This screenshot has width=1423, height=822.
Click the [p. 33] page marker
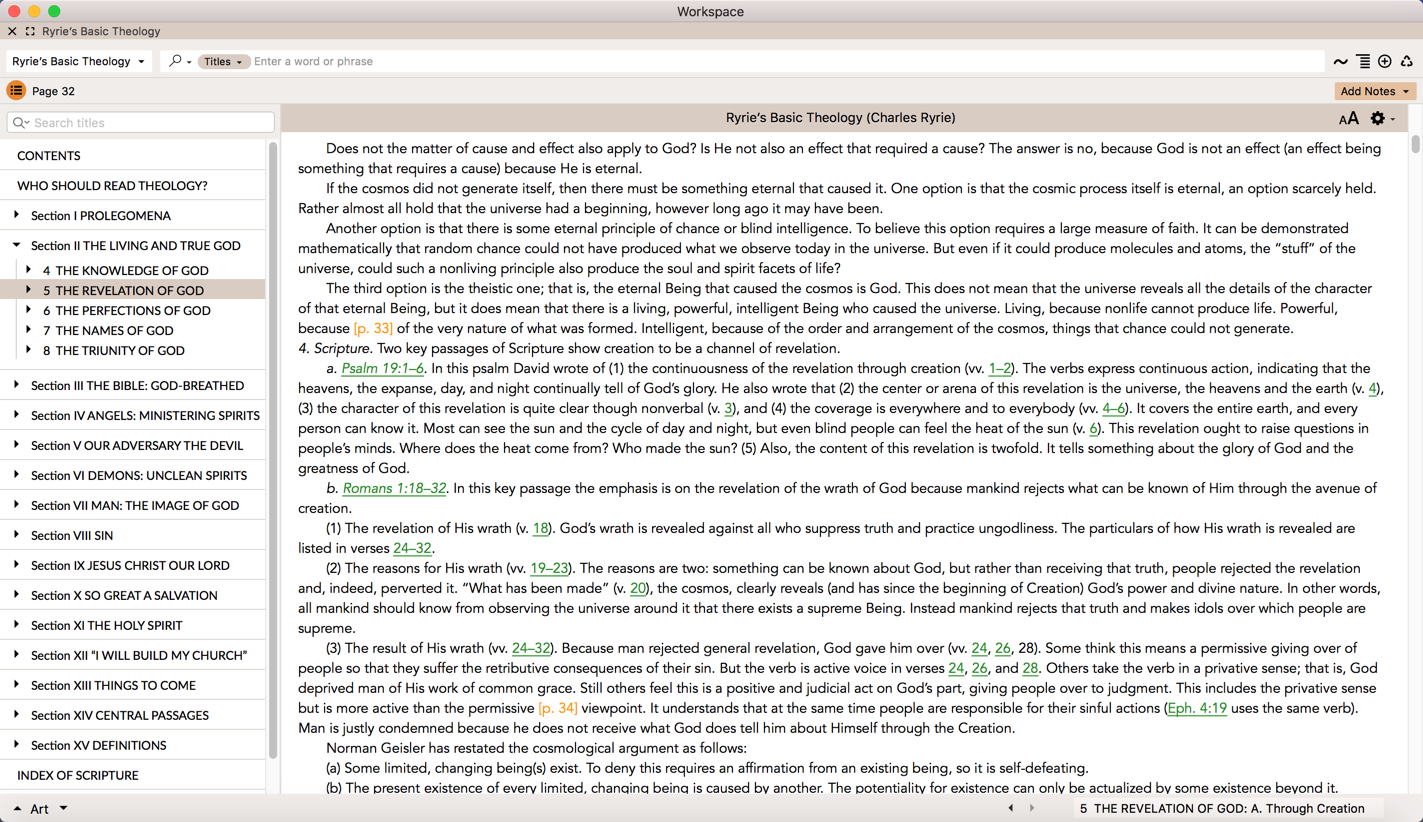click(x=373, y=328)
